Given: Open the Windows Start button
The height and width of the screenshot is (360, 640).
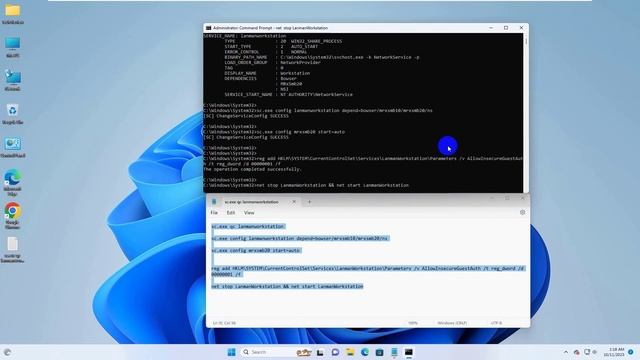Looking at the screenshot, I should pos(231,352).
